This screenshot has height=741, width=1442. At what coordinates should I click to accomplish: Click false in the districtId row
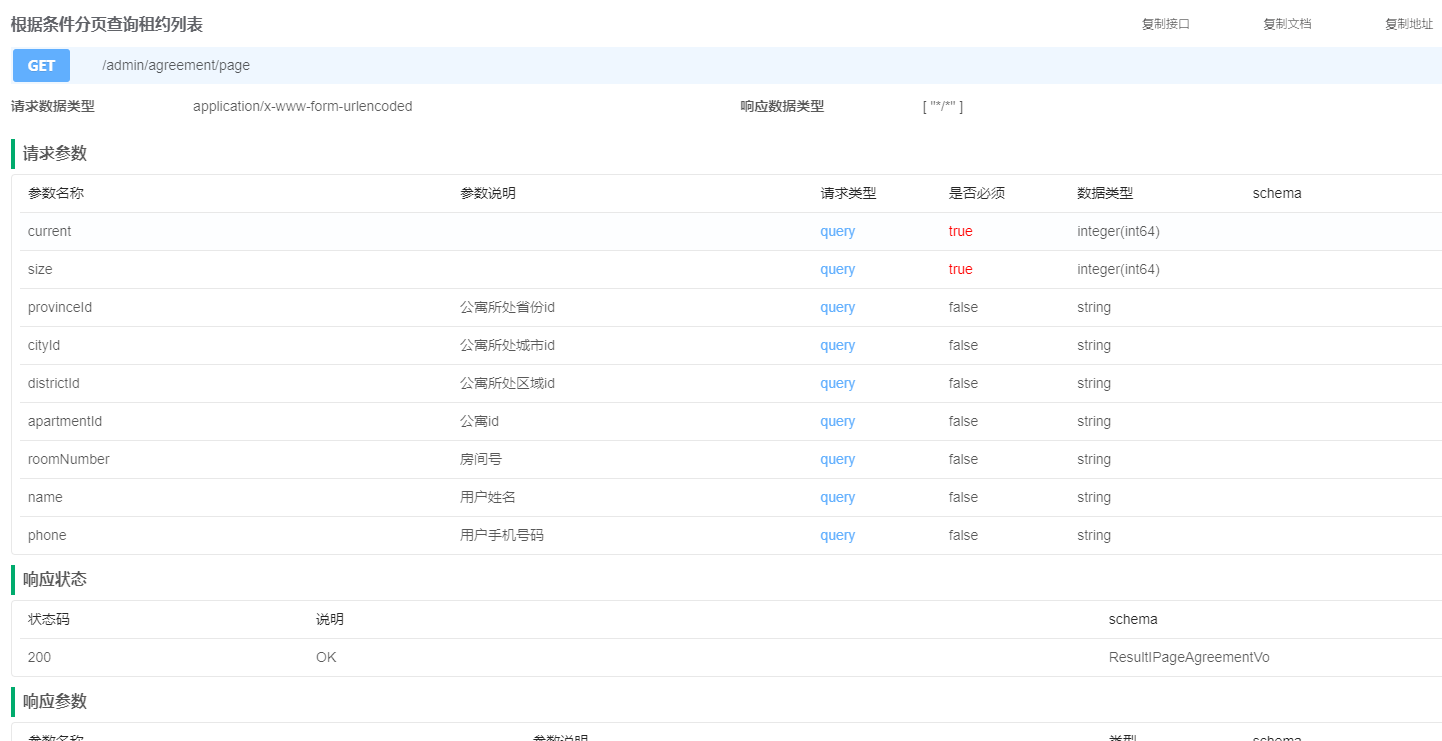tap(964, 383)
